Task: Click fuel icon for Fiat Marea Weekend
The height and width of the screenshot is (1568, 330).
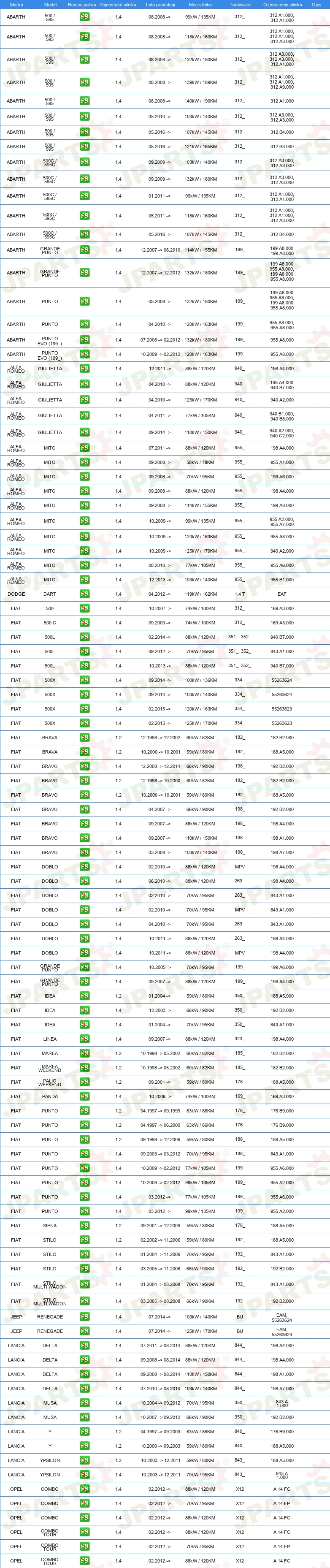Action: pyautogui.click(x=85, y=1068)
